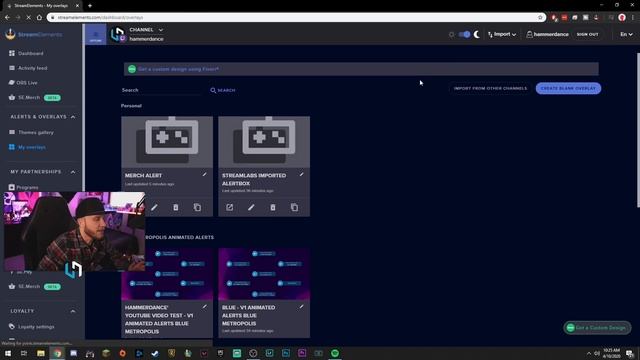Click the moon night-mode icon
The image size is (640, 360).
pos(476,34)
